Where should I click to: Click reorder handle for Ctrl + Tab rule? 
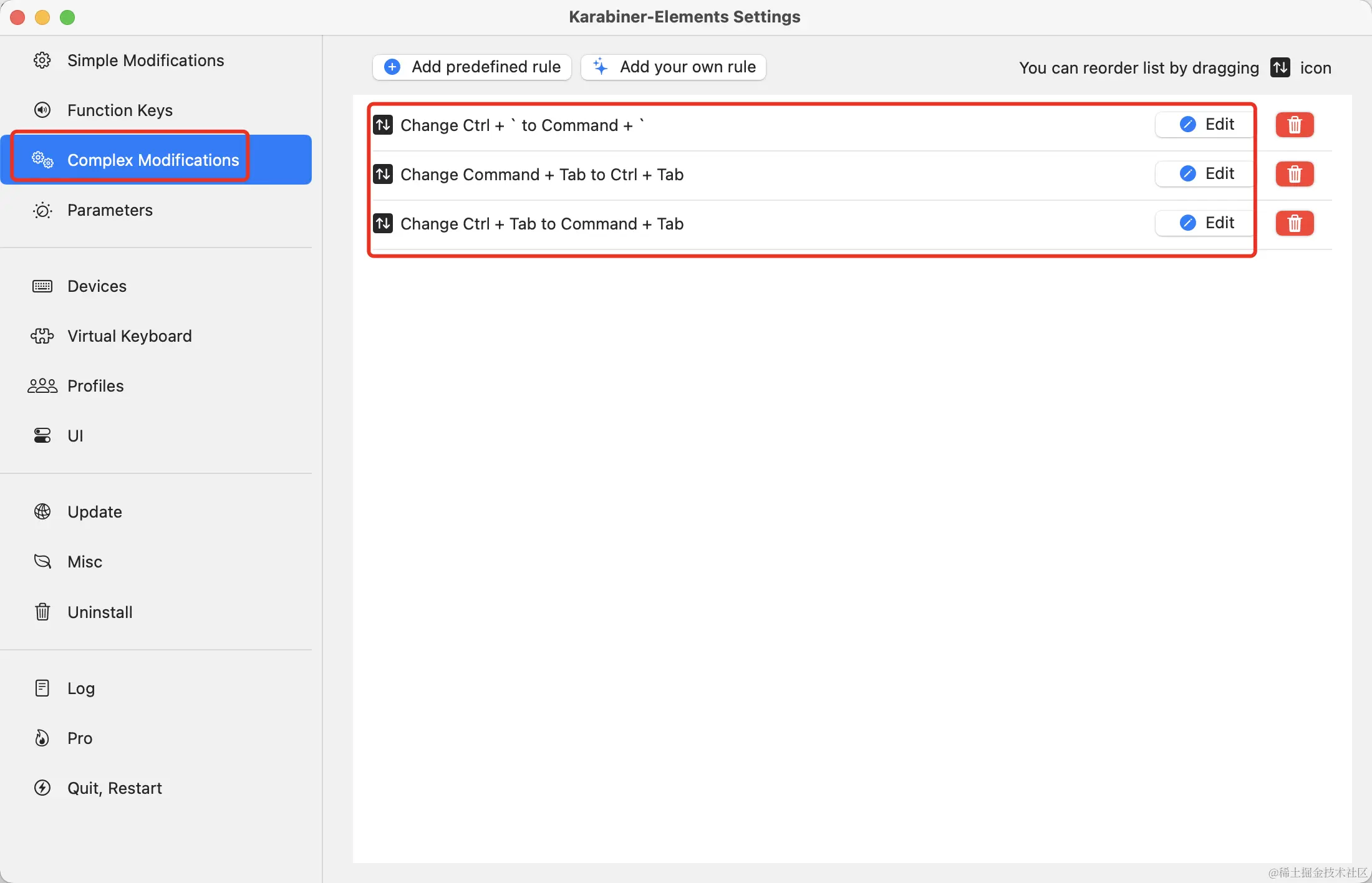[x=383, y=223]
